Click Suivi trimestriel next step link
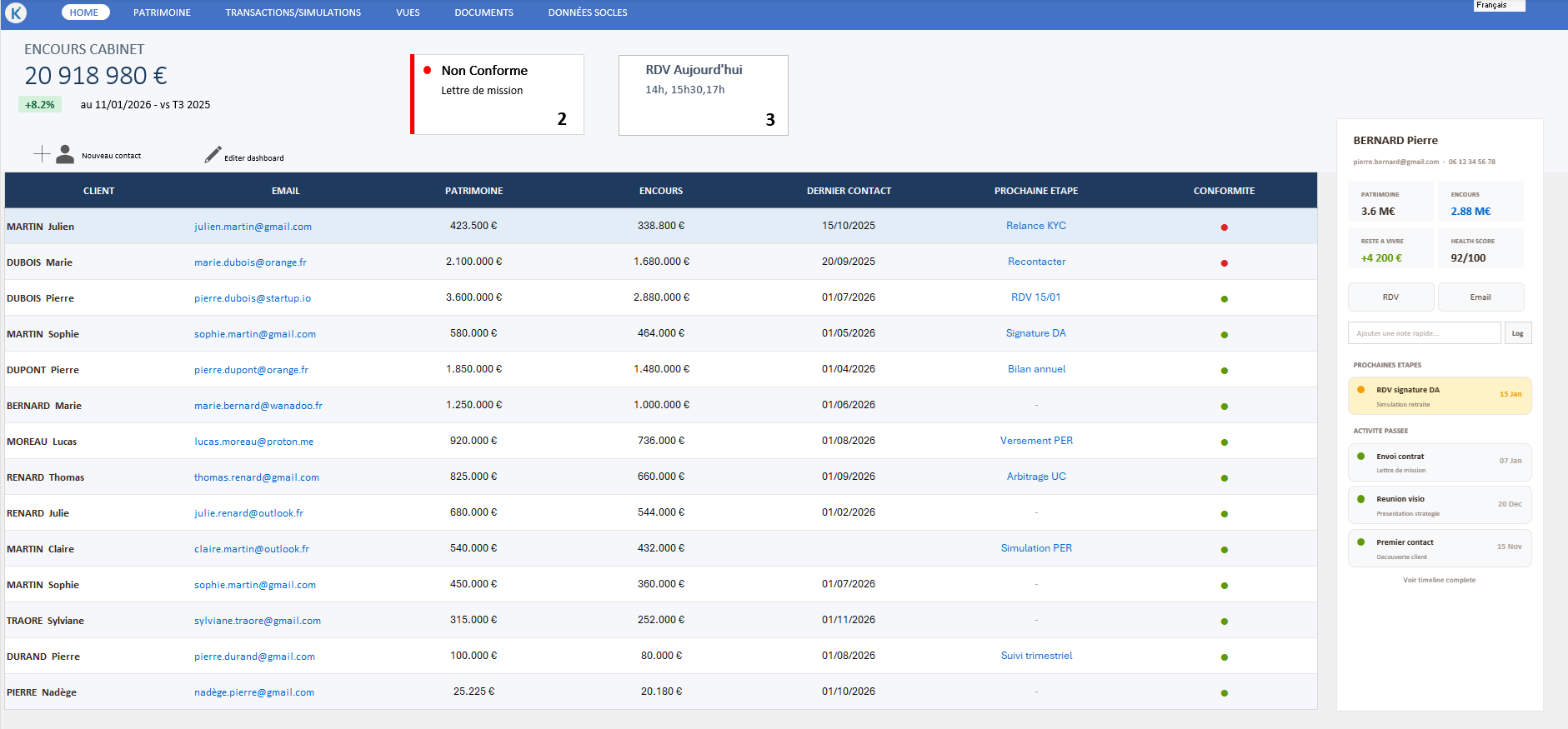Screen dimensions: 1568x729 1036,656
